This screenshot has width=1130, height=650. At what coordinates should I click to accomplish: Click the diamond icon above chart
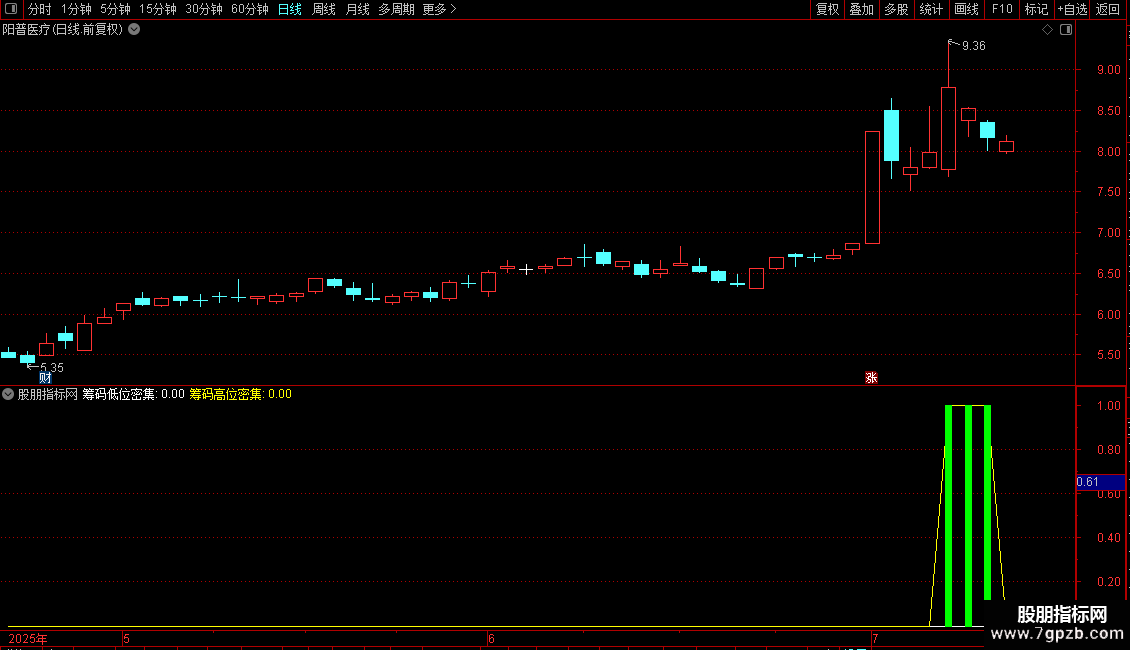pyautogui.click(x=1048, y=30)
